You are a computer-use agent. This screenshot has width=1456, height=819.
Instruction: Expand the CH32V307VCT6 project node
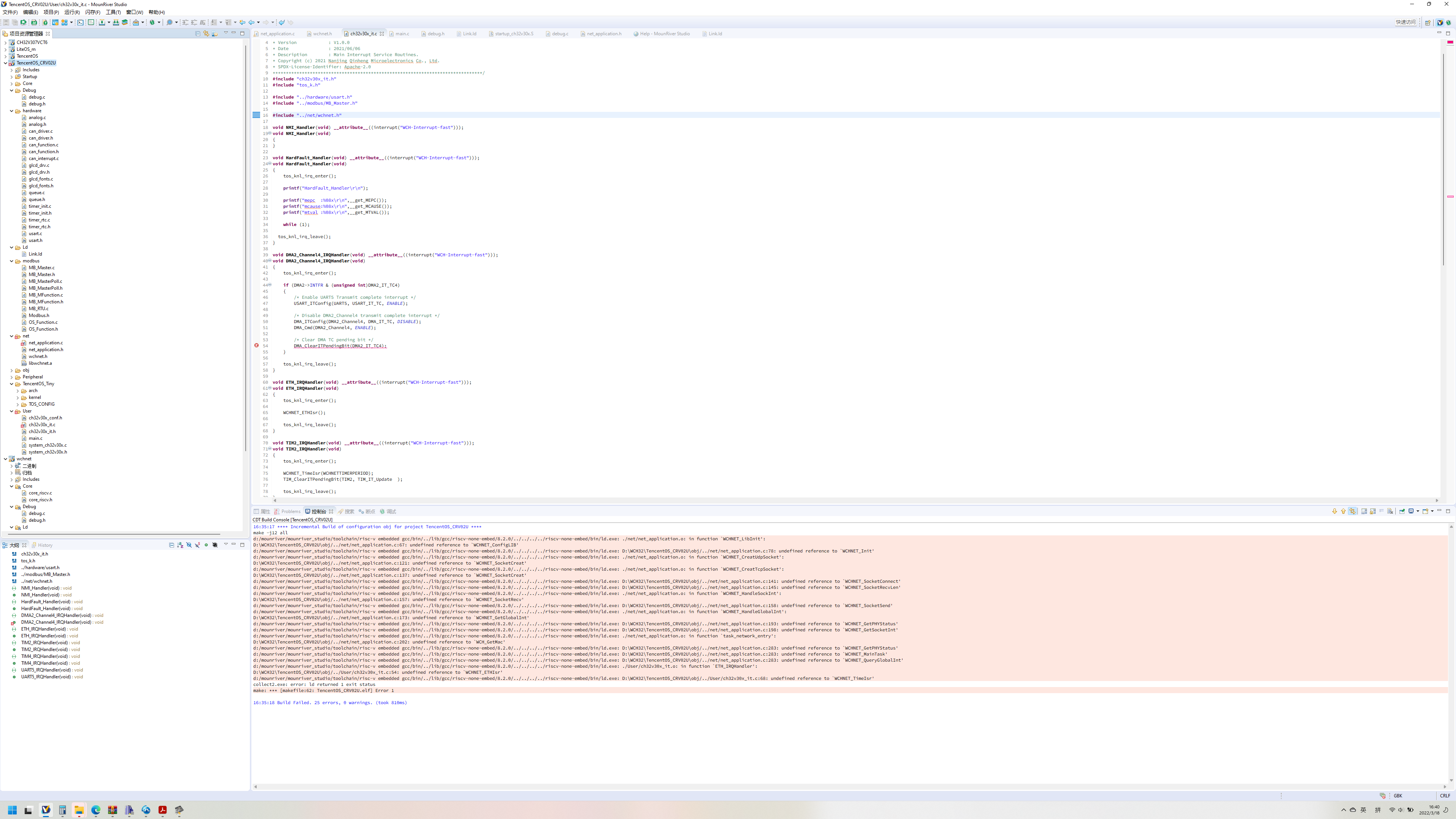(x=6, y=42)
